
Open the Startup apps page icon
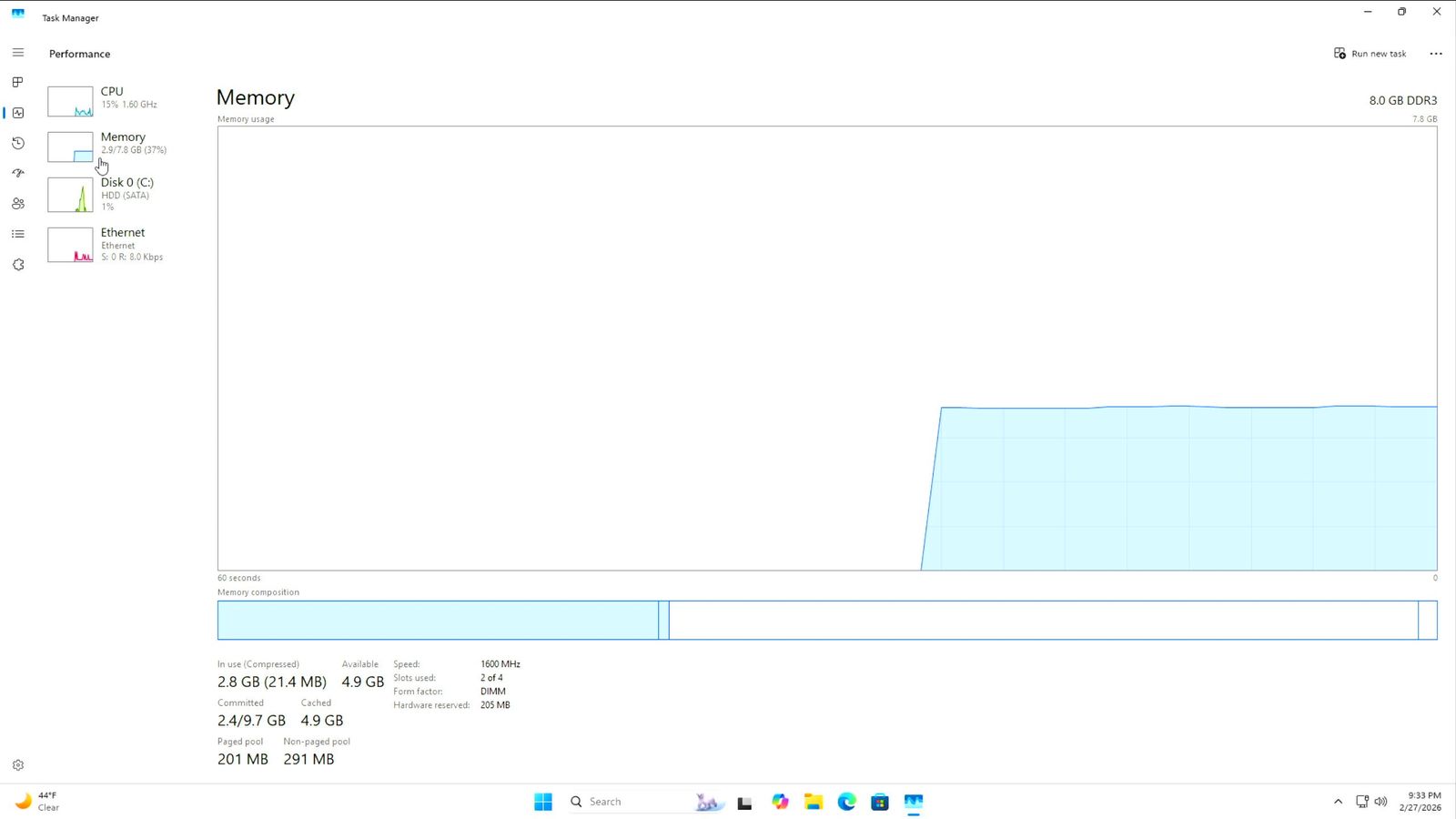click(x=17, y=173)
